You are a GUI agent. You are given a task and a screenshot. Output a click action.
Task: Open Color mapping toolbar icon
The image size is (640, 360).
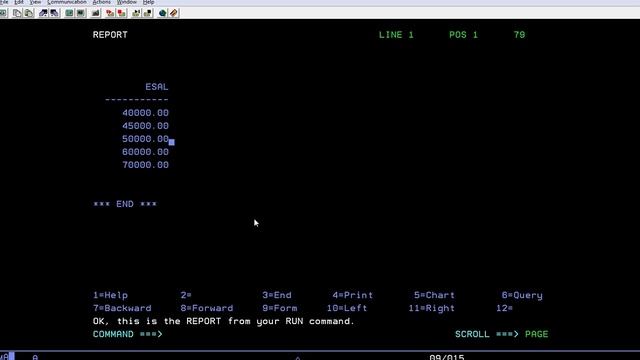(80, 13)
